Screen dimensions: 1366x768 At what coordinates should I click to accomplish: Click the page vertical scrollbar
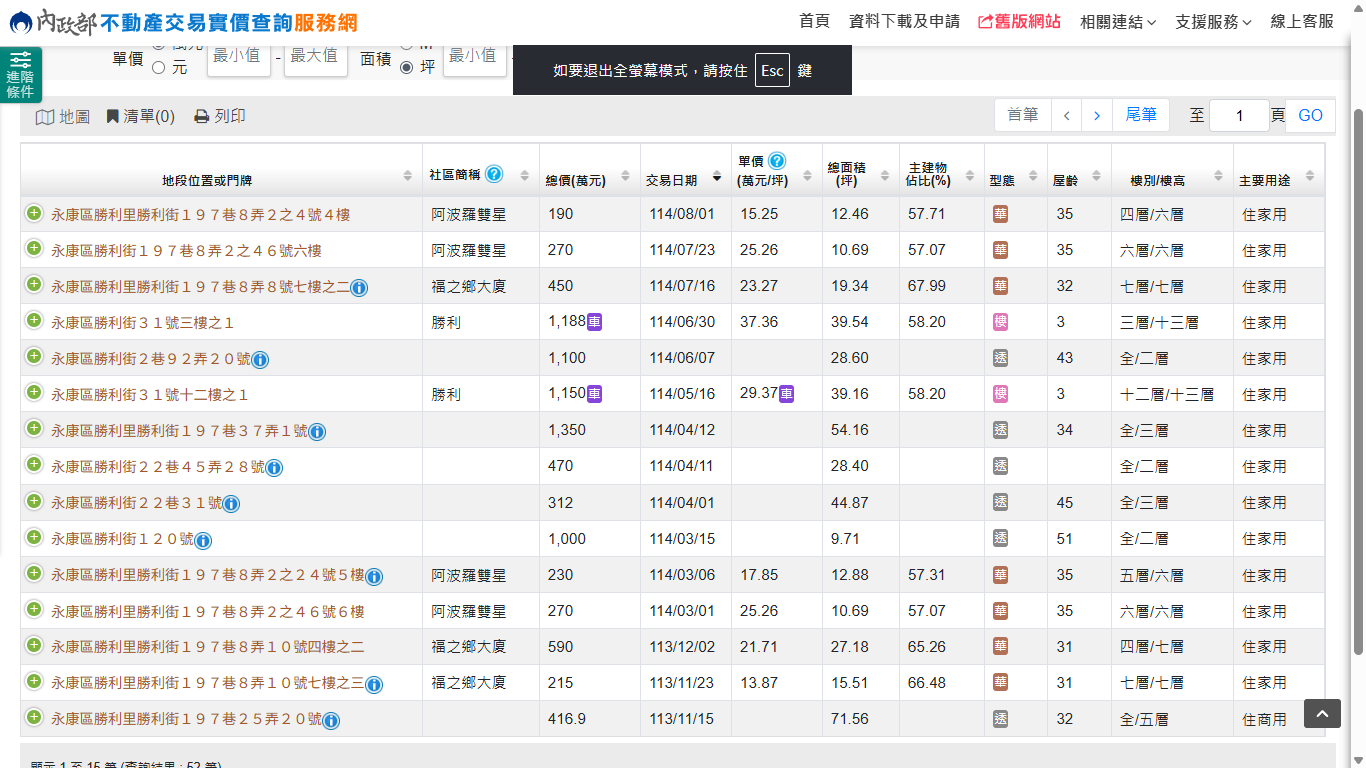coord(1357,380)
